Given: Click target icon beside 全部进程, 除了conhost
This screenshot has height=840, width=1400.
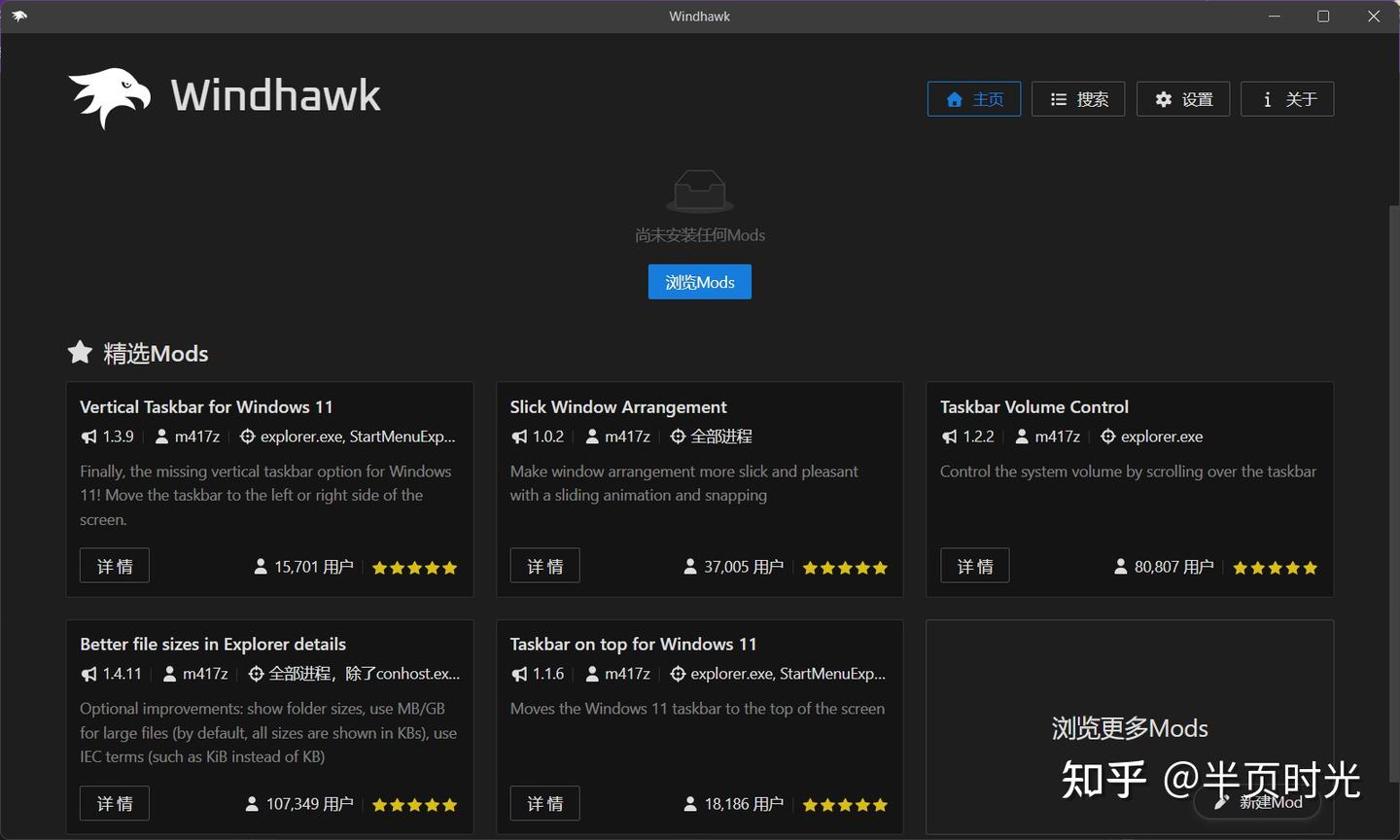Looking at the screenshot, I should pyautogui.click(x=256, y=674).
